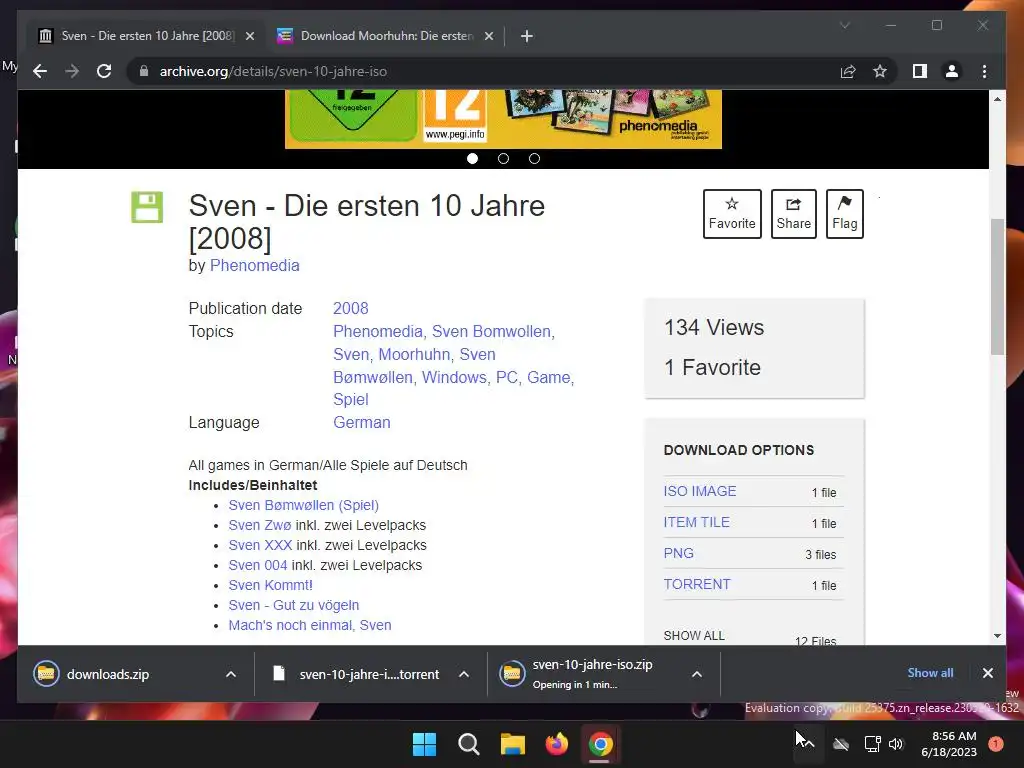This screenshot has width=1024, height=768.
Task: Open the Sven 004 link
Action: pyautogui.click(x=258, y=566)
